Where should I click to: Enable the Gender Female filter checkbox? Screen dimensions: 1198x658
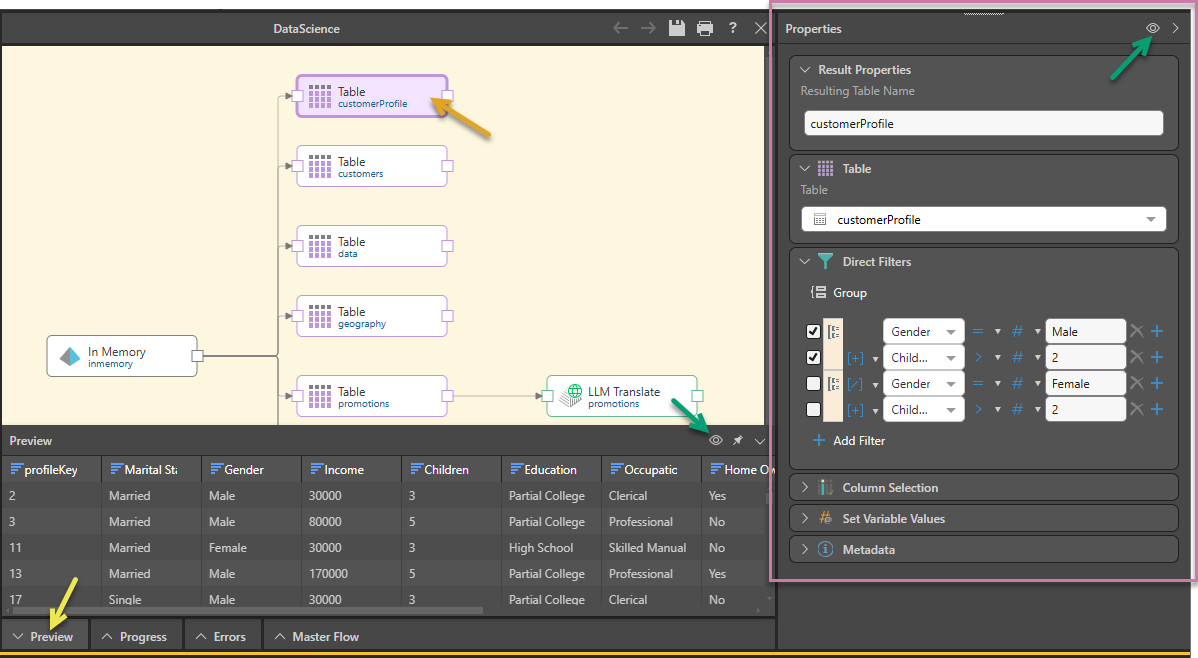coord(813,384)
